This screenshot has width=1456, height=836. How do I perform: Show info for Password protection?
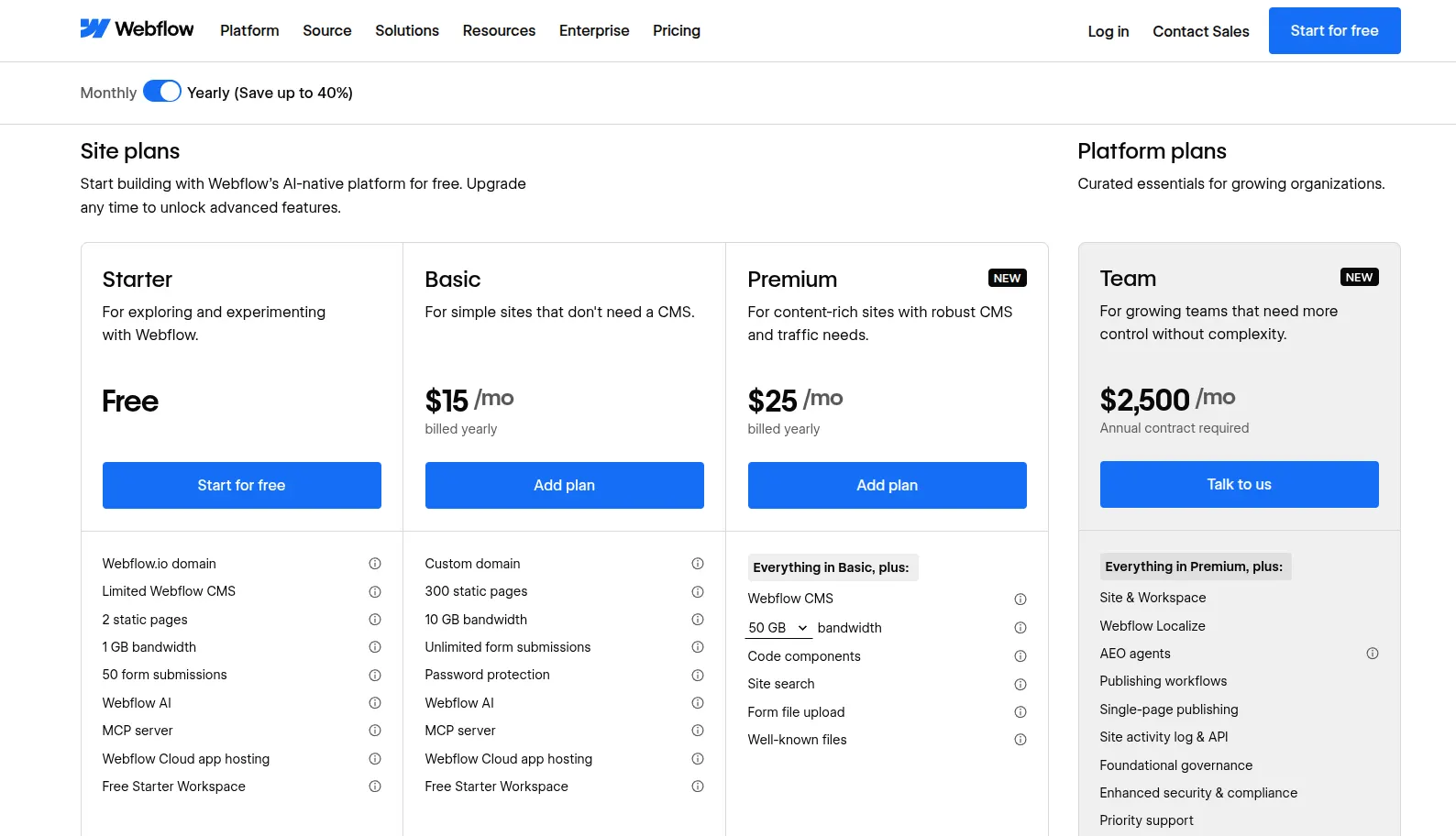click(x=698, y=676)
